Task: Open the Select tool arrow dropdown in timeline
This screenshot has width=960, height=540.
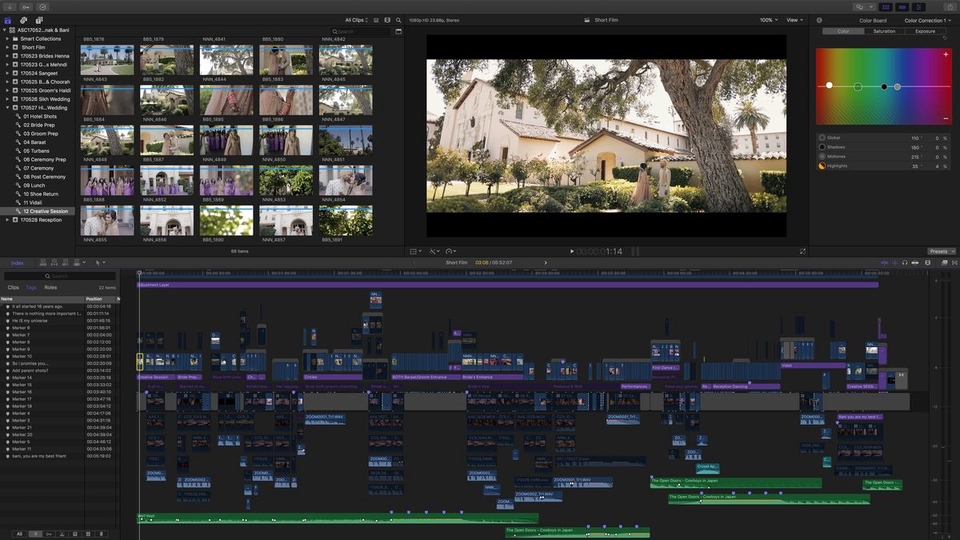Action: pos(100,263)
